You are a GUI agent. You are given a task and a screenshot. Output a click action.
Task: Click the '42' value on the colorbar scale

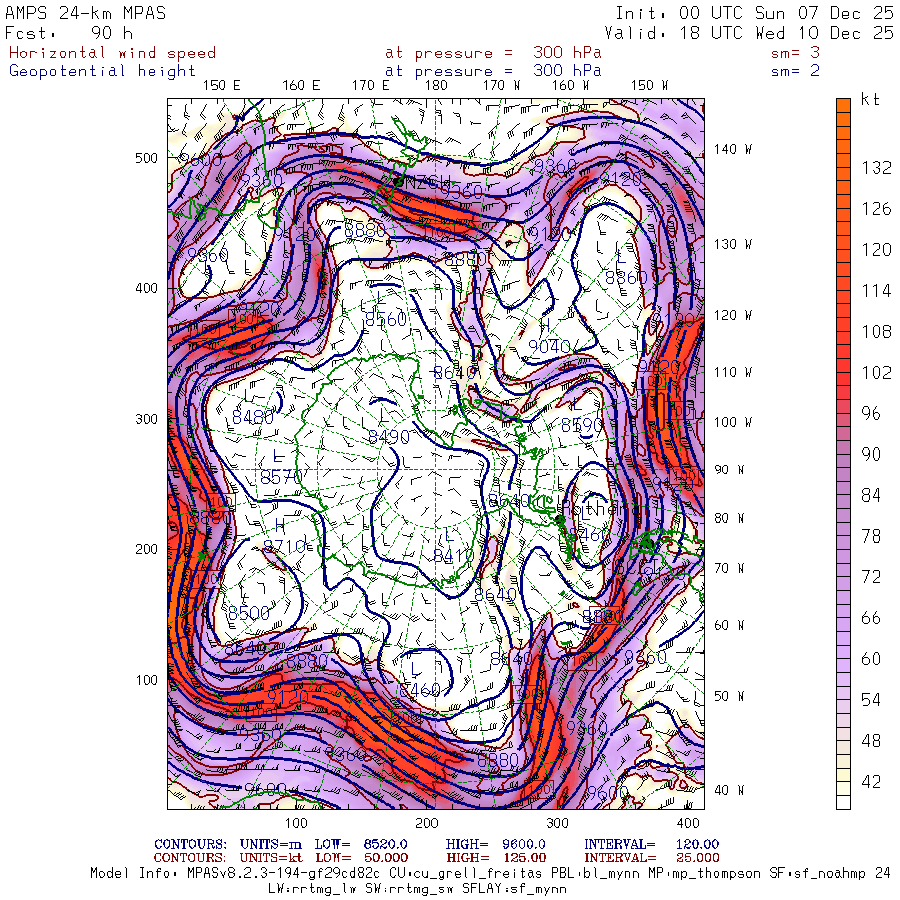tap(871, 781)
